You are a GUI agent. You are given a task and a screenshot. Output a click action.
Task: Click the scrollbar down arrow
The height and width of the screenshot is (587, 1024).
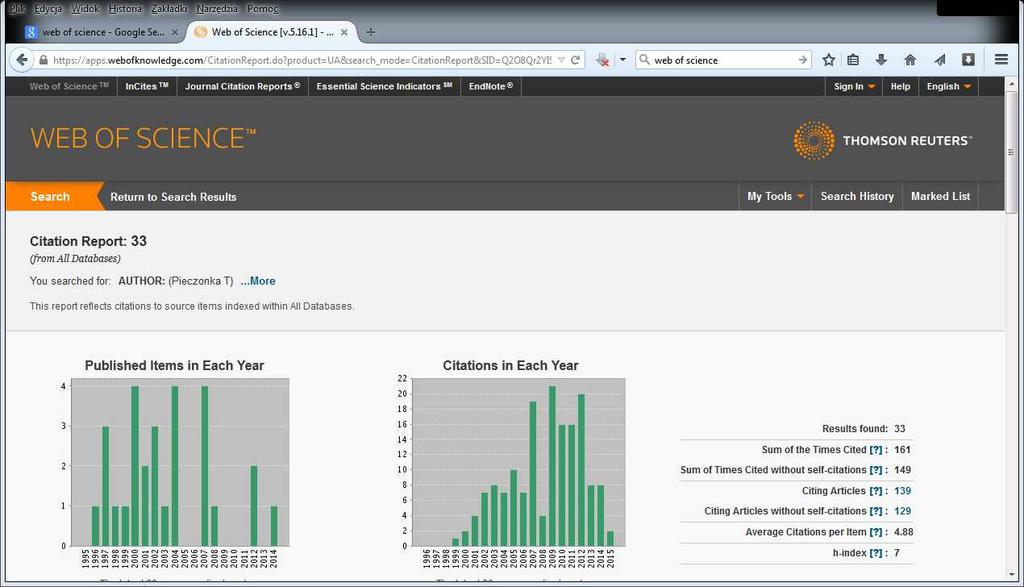coord(1012,575)
